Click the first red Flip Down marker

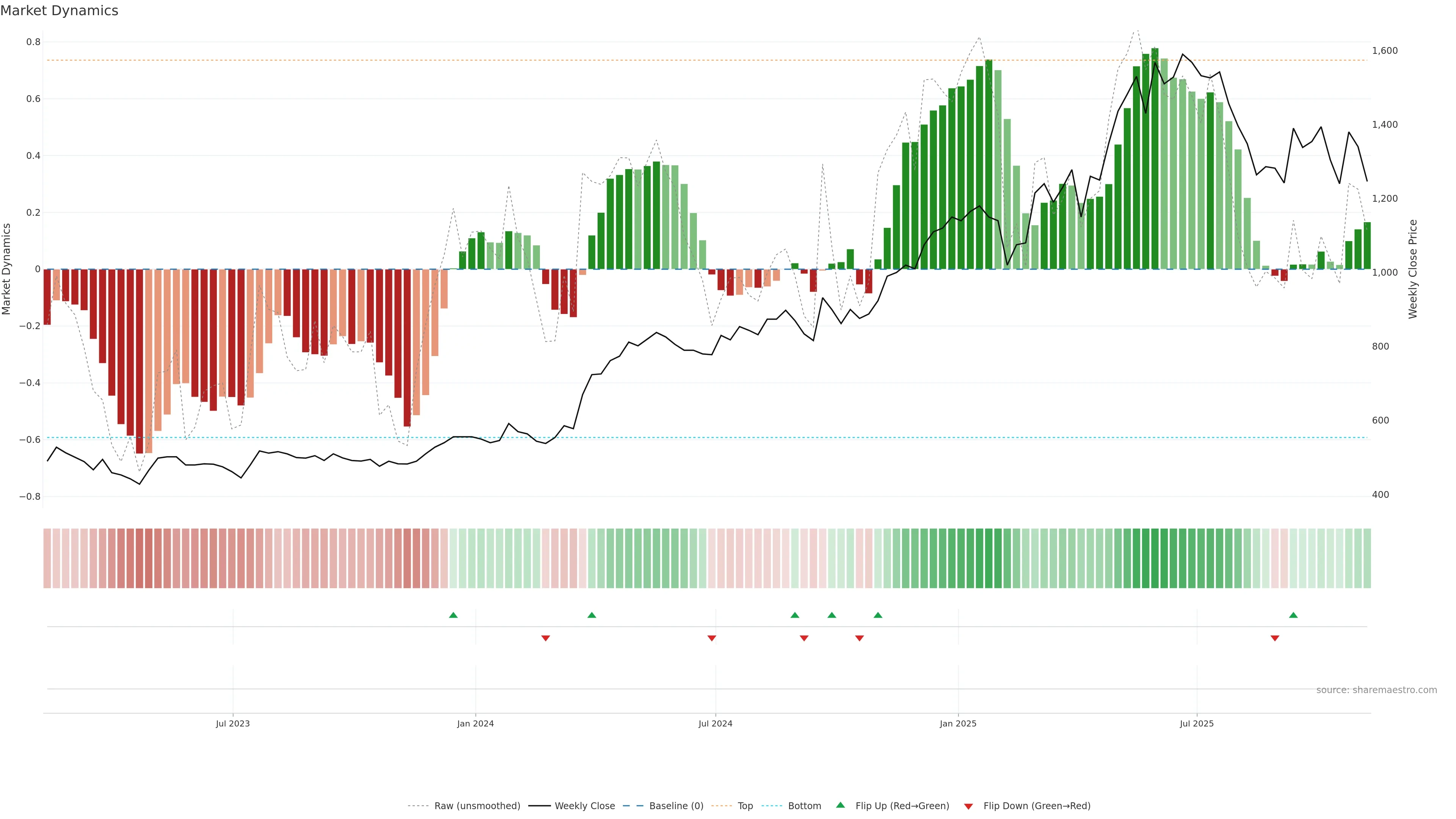point(546,638)
